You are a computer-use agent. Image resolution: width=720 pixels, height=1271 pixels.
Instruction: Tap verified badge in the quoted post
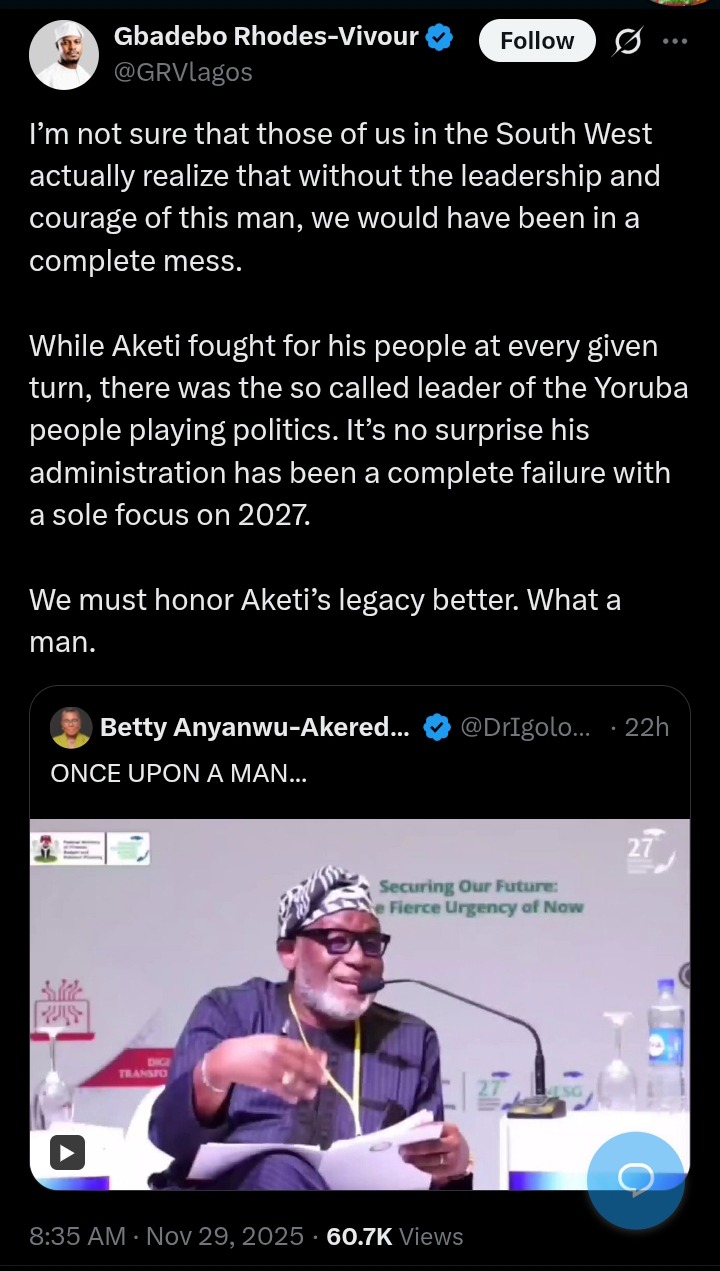coord(435,728)
